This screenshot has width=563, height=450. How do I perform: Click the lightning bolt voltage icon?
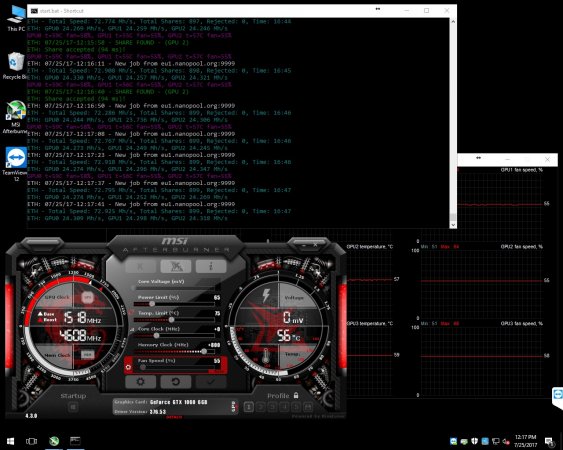tap(266, 295)
